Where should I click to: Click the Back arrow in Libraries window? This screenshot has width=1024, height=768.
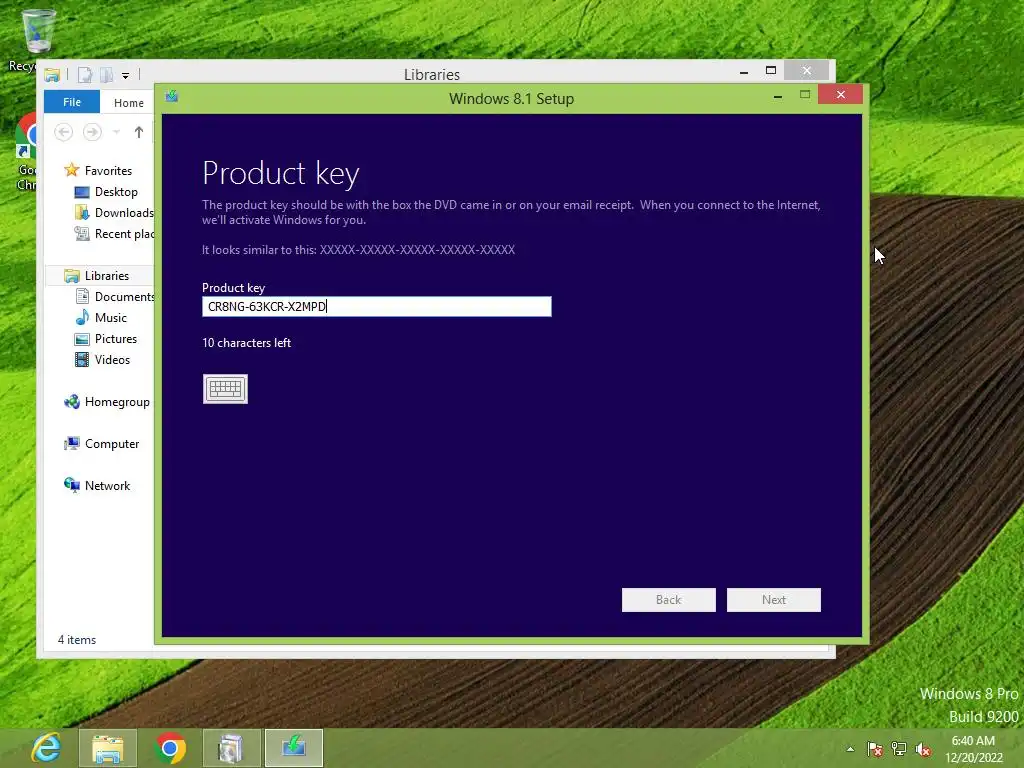tap(63, 132)
